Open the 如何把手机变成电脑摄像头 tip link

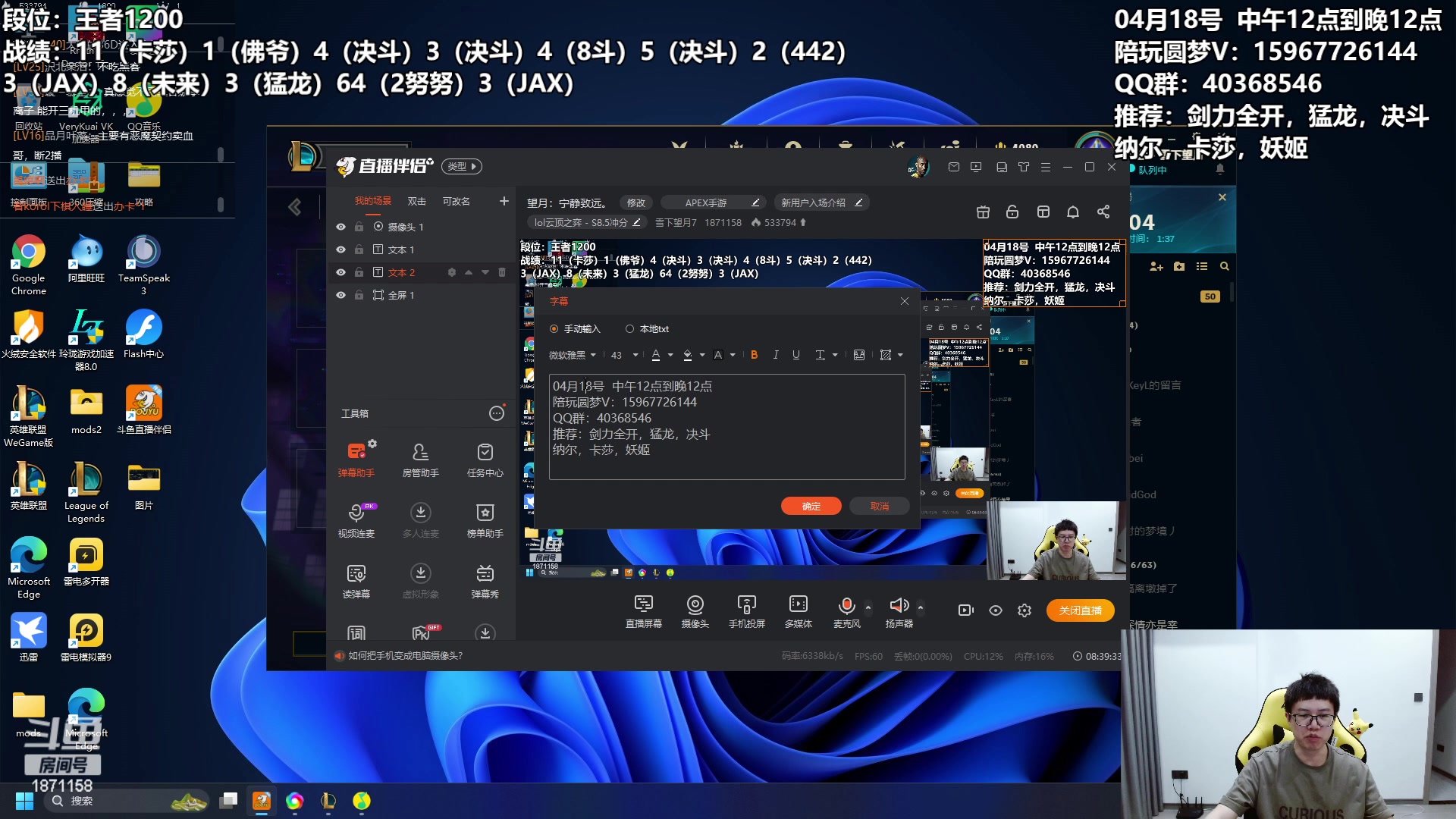(405, 656)
